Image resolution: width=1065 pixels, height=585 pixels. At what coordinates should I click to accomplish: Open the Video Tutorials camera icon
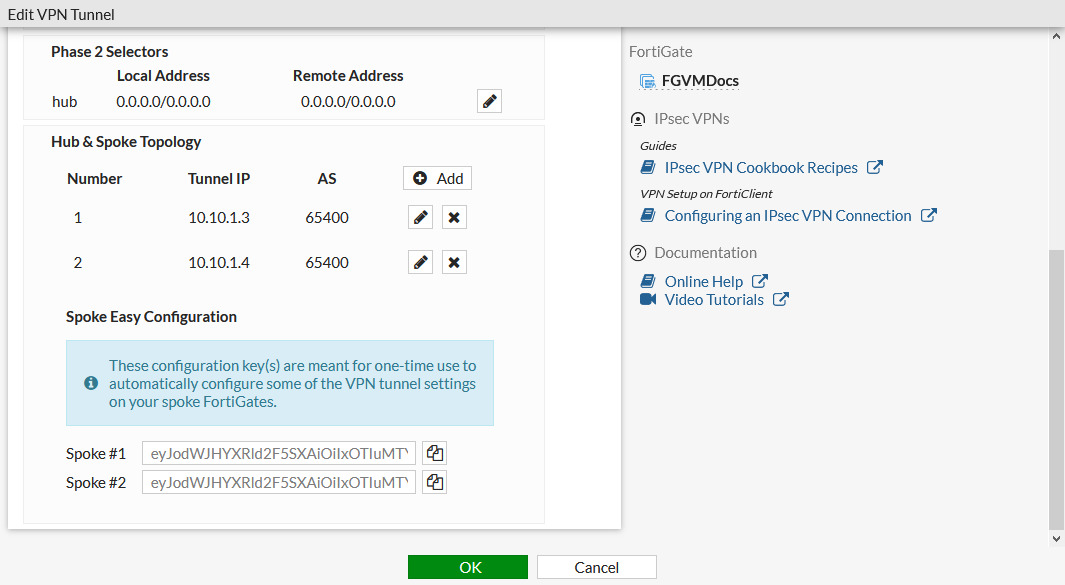click(648, 299)
